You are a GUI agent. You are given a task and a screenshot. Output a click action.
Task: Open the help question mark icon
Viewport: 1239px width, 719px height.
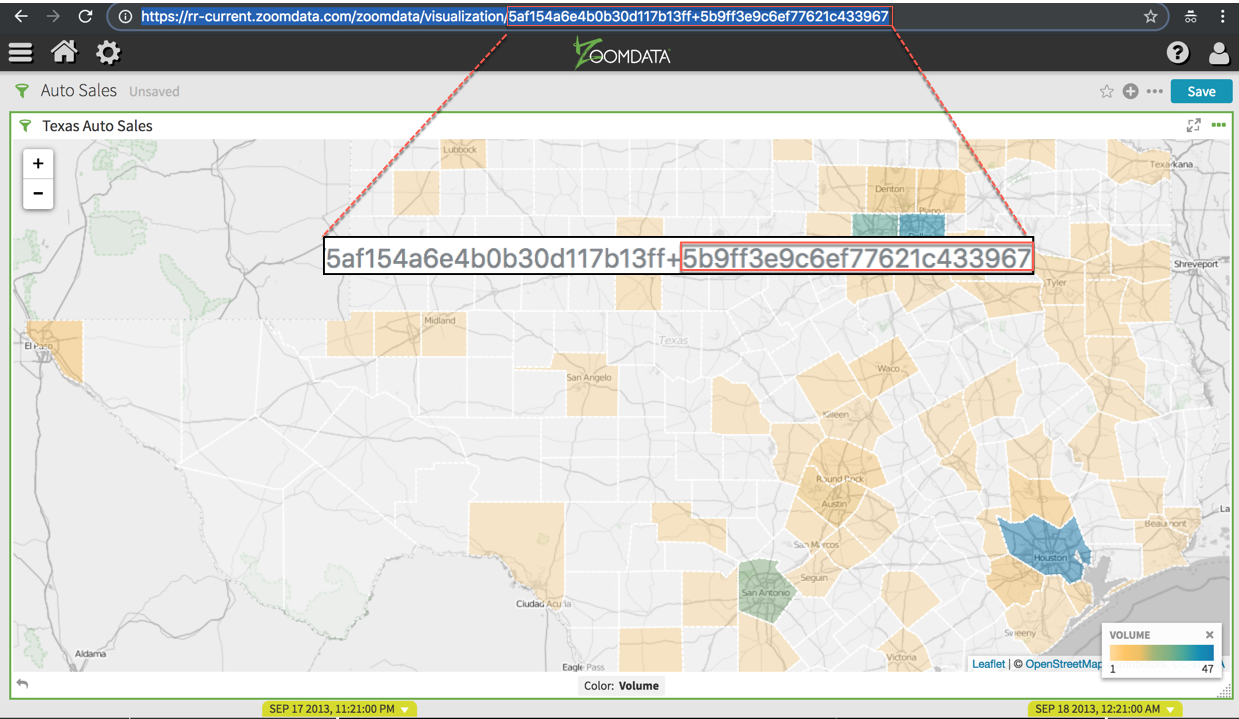pos(1178,53)
